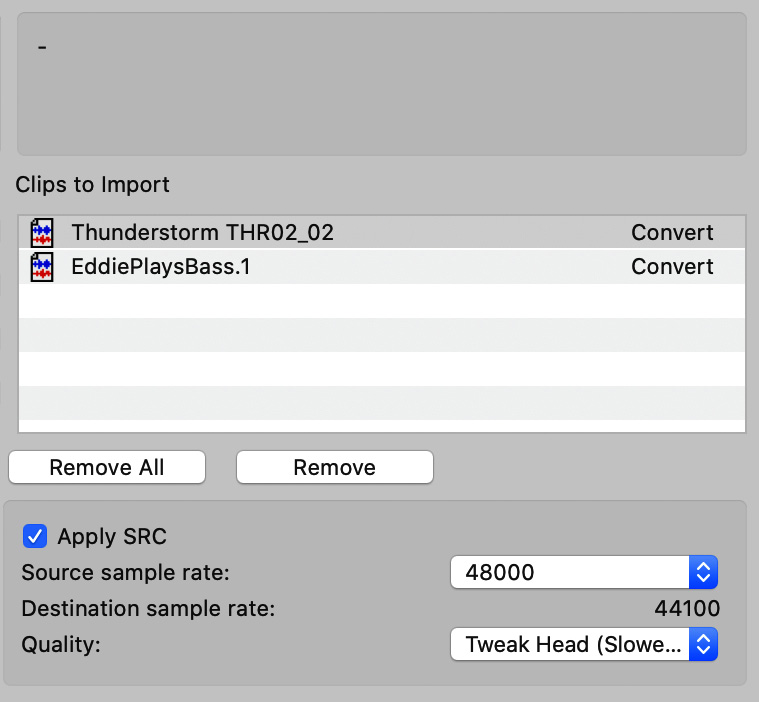
Task: Click the empty area in Clips to Import list
Action: (x=382, y=358)
